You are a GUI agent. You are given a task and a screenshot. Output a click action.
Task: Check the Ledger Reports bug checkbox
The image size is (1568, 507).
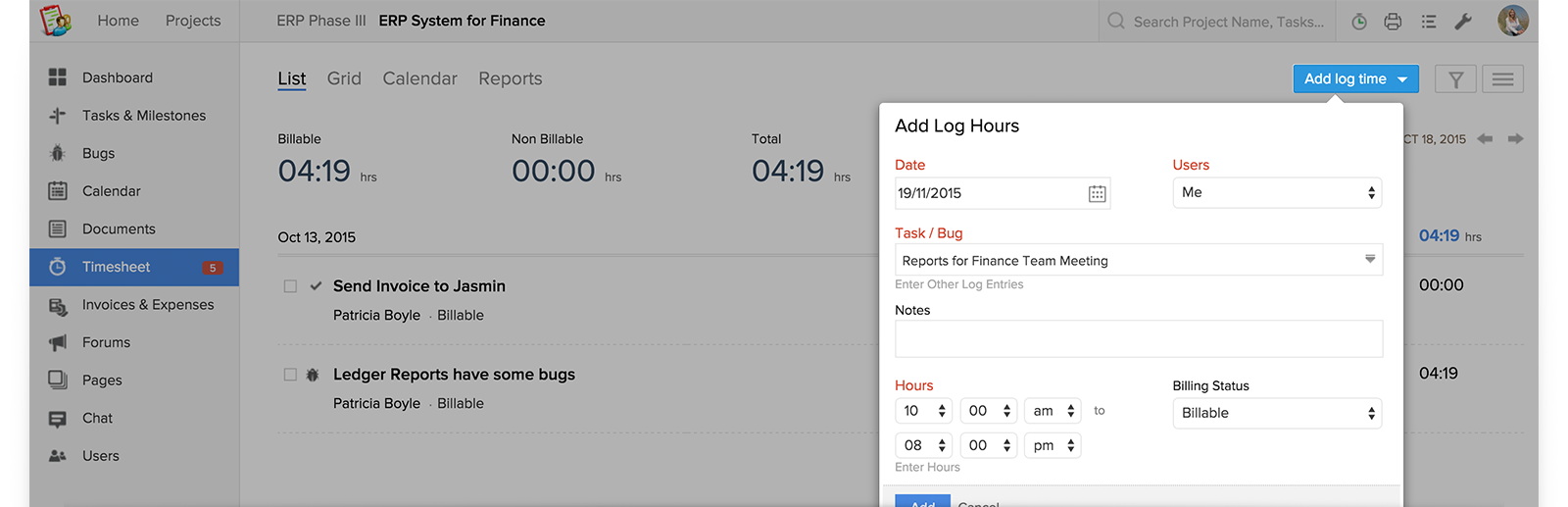pyautogui.click(x=290, y=375)
